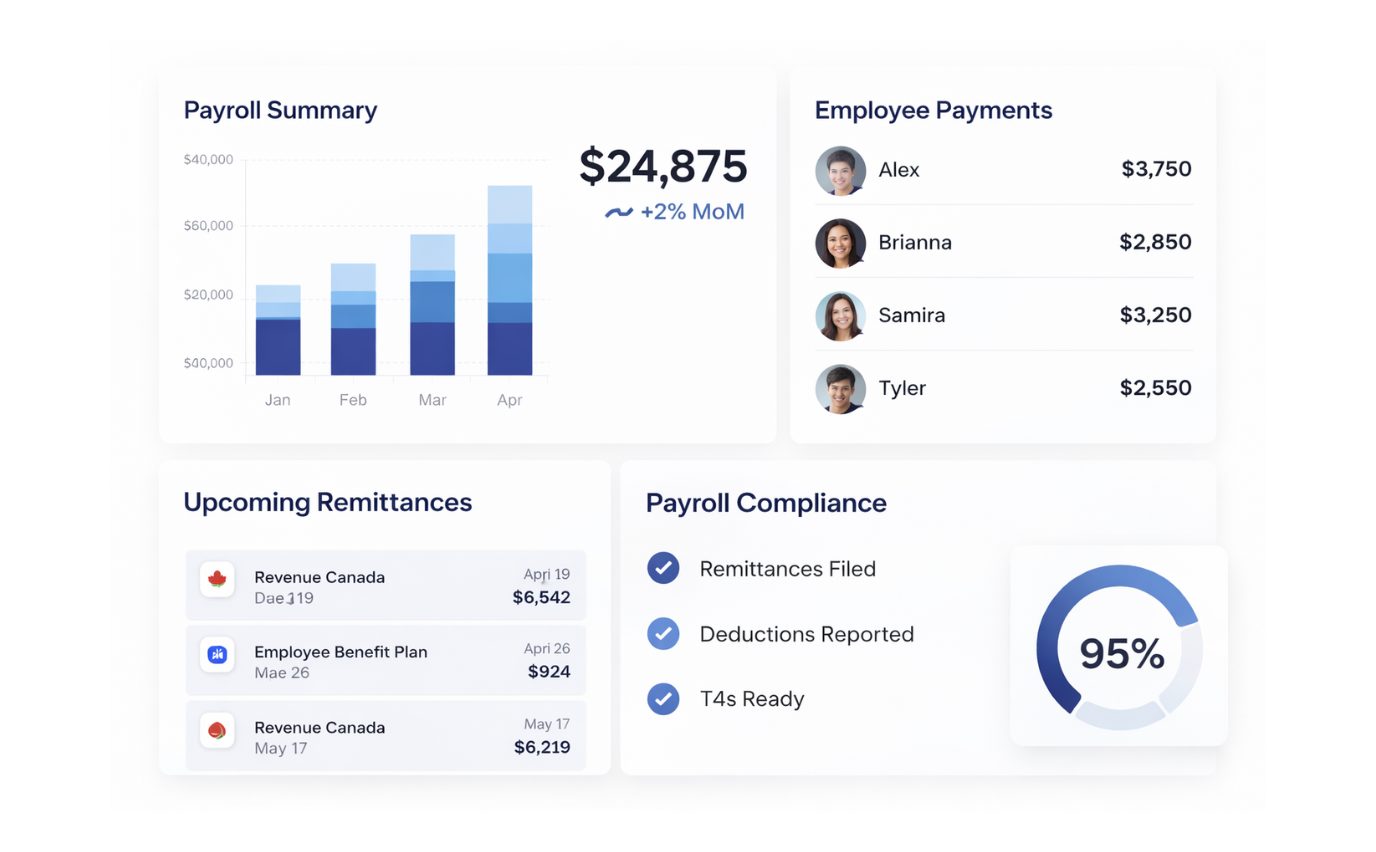Click the 95% compliance donut chart
Viewport: 1376px width, 852px height.
1119,647
